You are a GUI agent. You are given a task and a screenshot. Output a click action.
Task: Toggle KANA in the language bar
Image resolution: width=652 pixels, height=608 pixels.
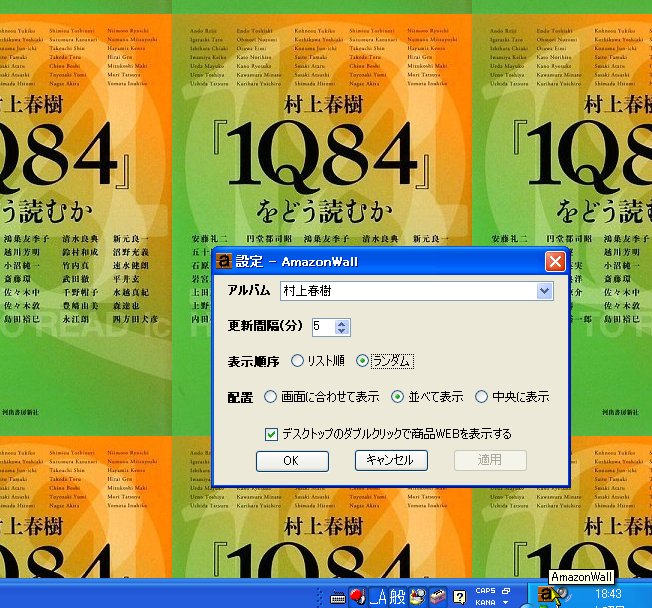pos(485,602)
